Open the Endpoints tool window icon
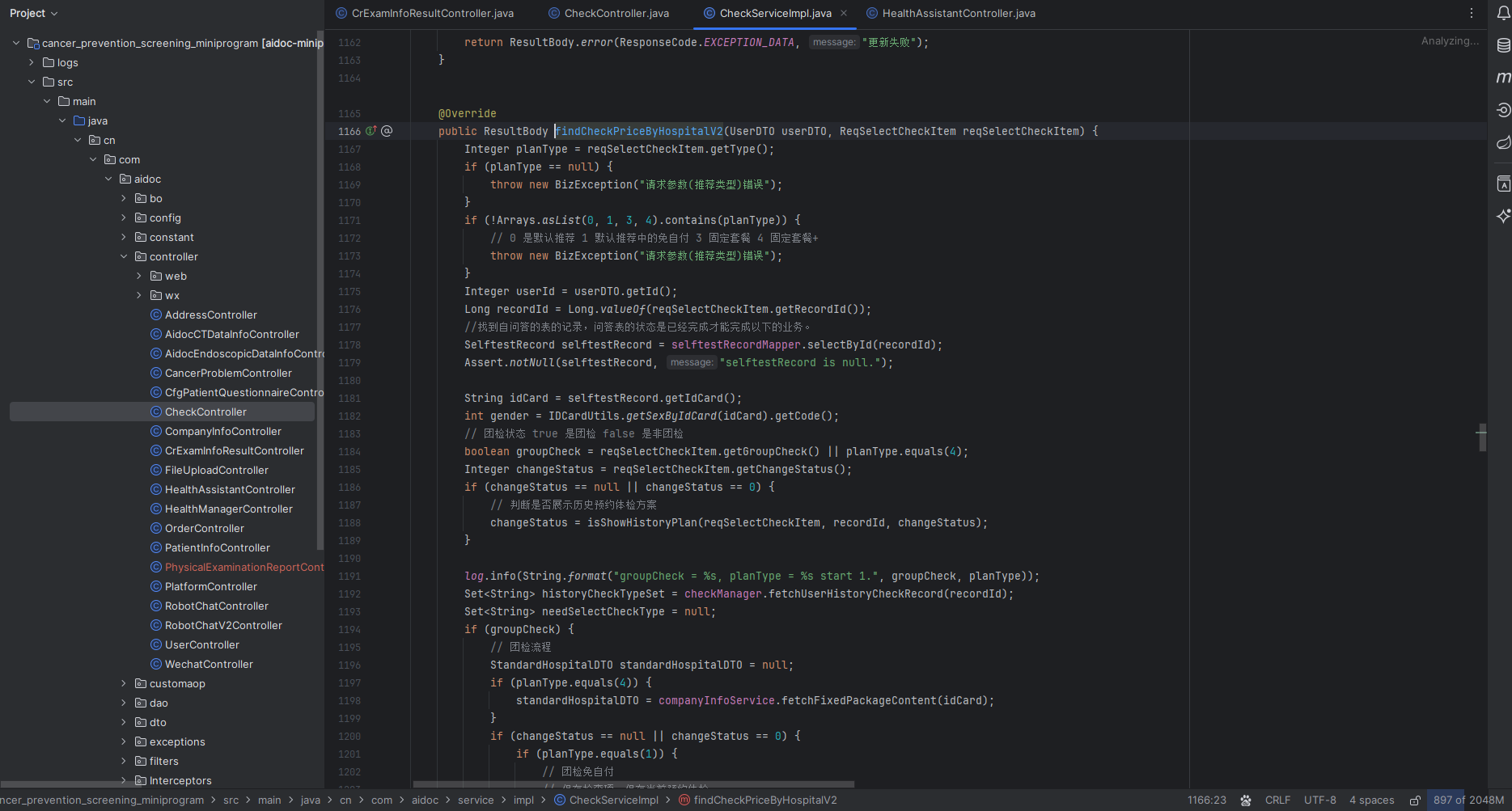This screenshot has width=1512, height=811. coord(1503,110)
